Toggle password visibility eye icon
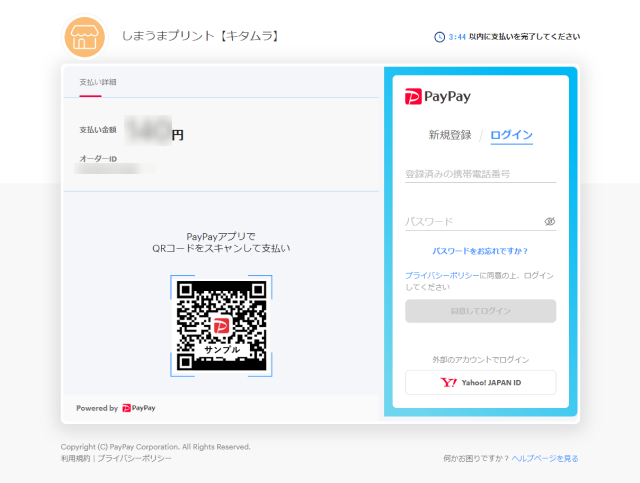 pyautogui.click(x=549, y=221)
